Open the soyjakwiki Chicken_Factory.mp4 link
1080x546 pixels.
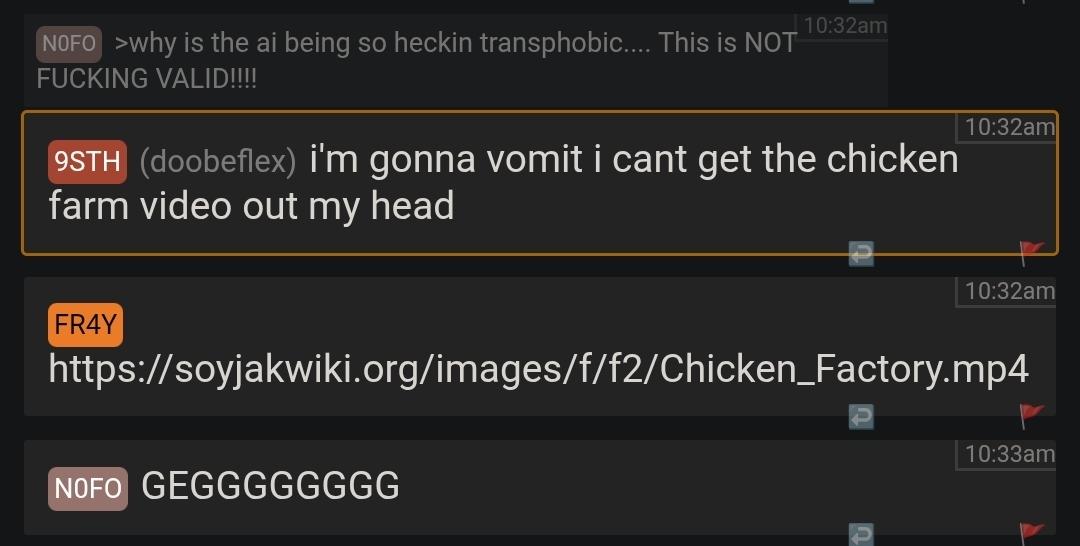539,369
